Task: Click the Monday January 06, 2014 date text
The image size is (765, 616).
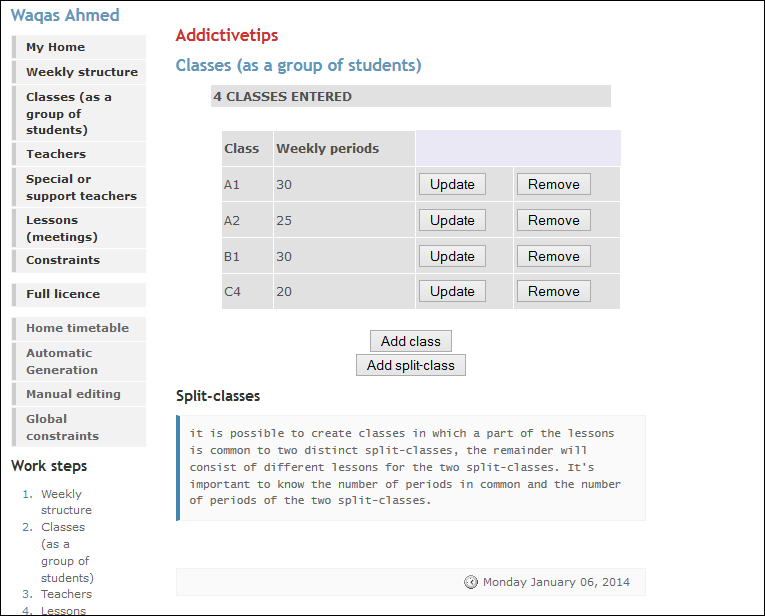Action: [556, 582]
